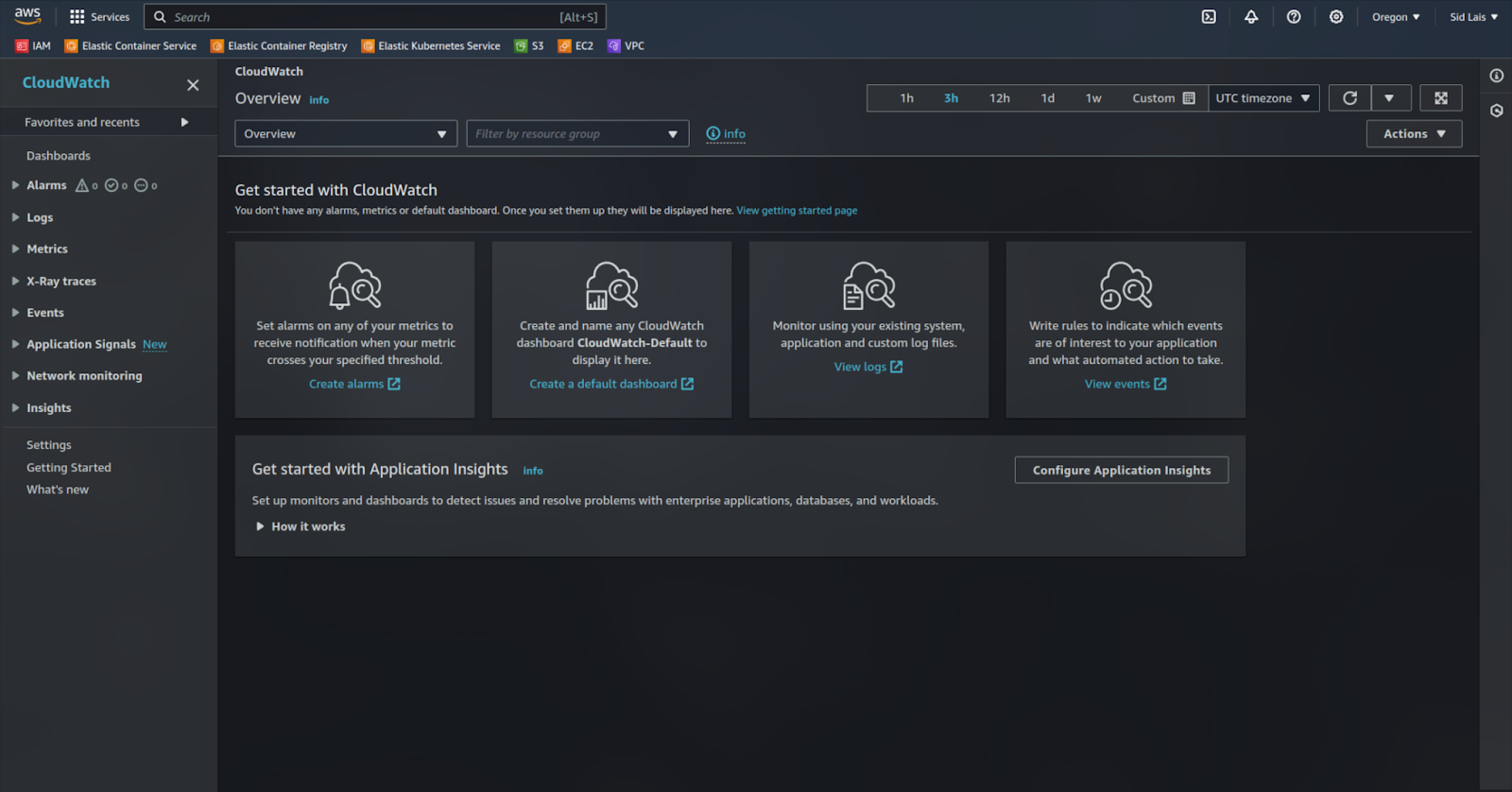Open console settings gear icon
This screenshot has width=1512, height=792.
click(x=1336, y=17)
